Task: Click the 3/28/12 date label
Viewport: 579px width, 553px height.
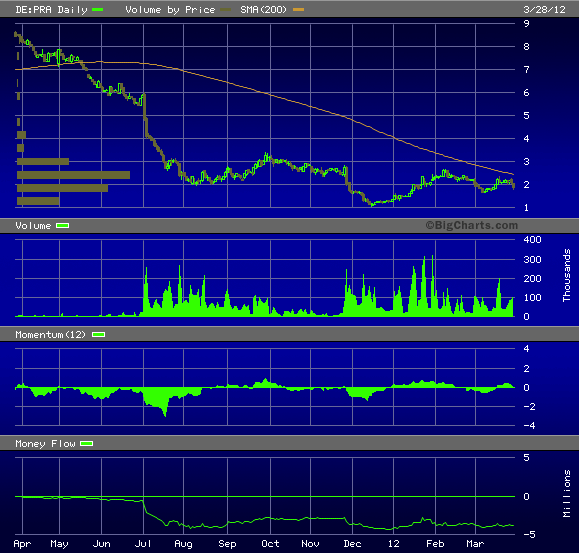Action: [x=544, y=10]
